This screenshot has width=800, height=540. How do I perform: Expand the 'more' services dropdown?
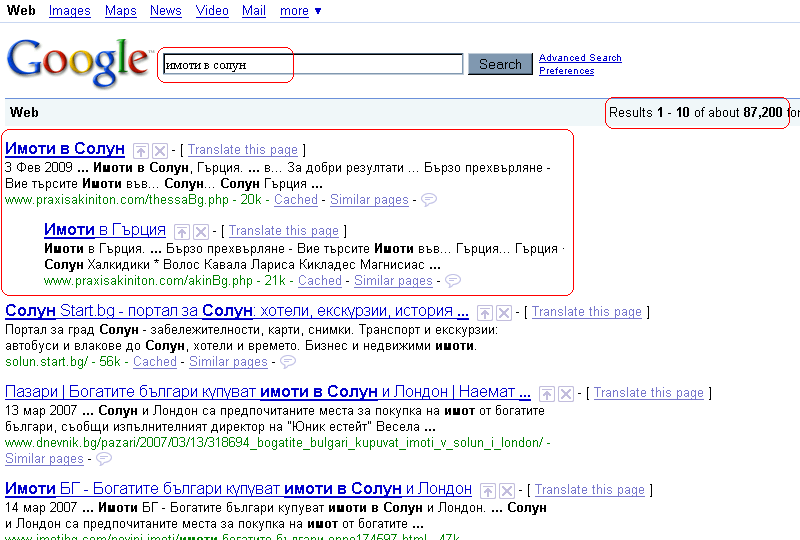[x=301, y=11]
